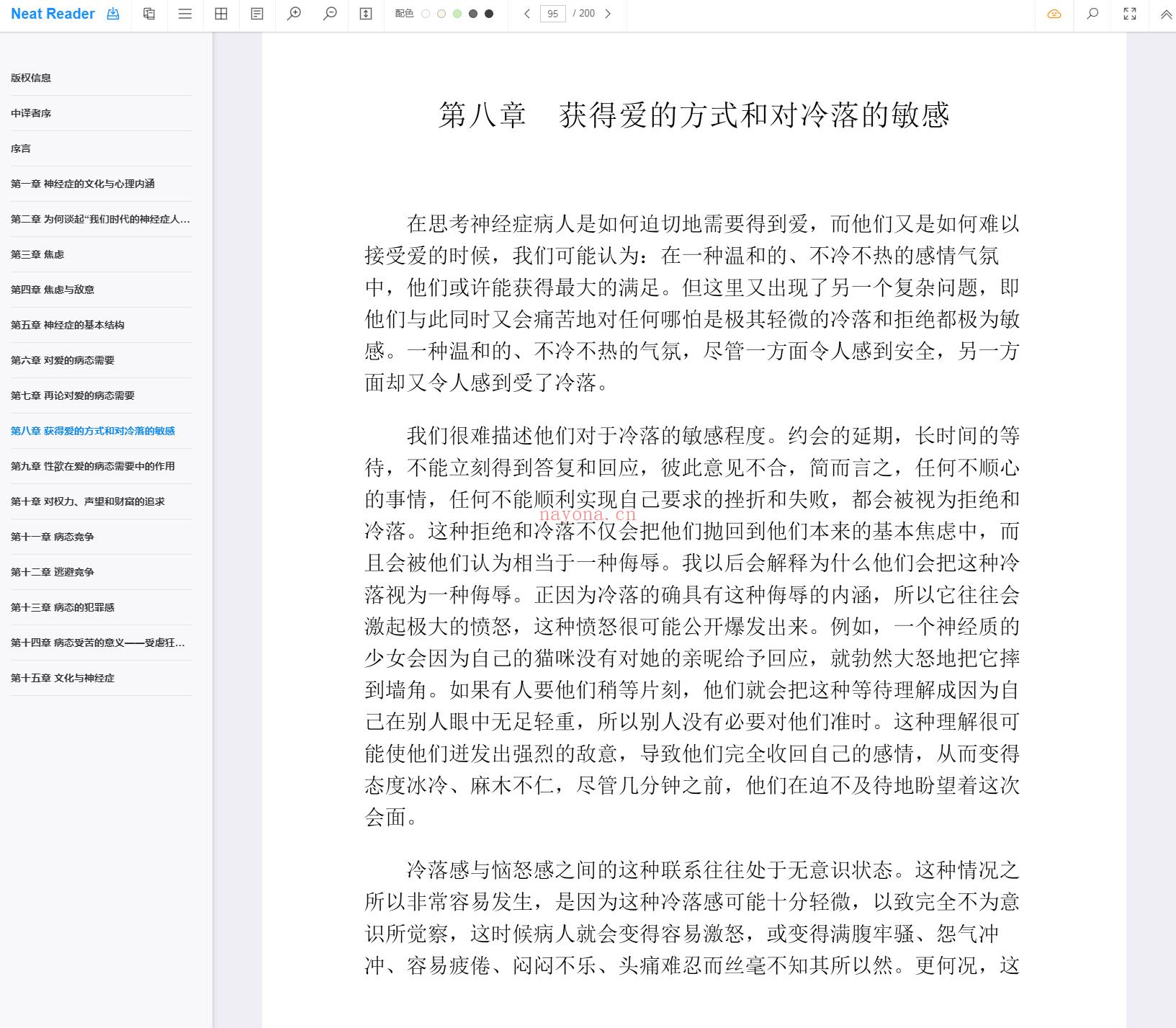Image resolution: width=1176 pixels, height=1028 pixels.
Task: Click the import book icon beside Neat Reader
Action: (113, 14)
